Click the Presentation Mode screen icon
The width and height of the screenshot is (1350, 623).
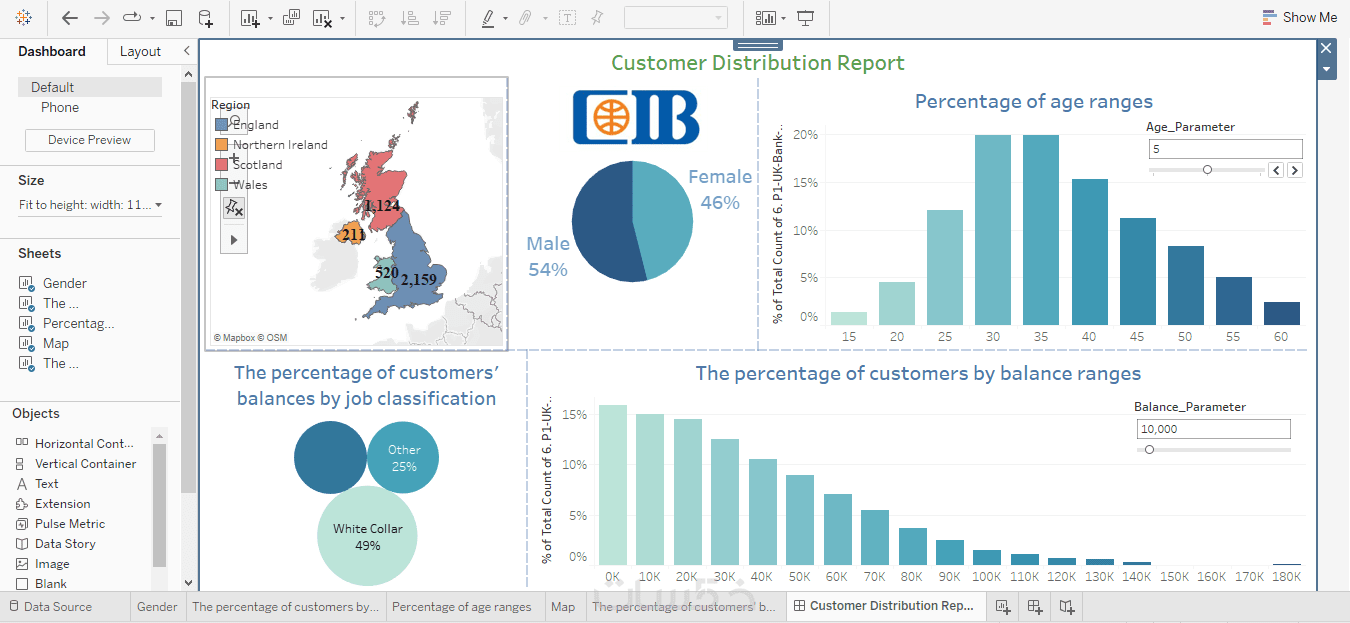(x=806, y=18)
